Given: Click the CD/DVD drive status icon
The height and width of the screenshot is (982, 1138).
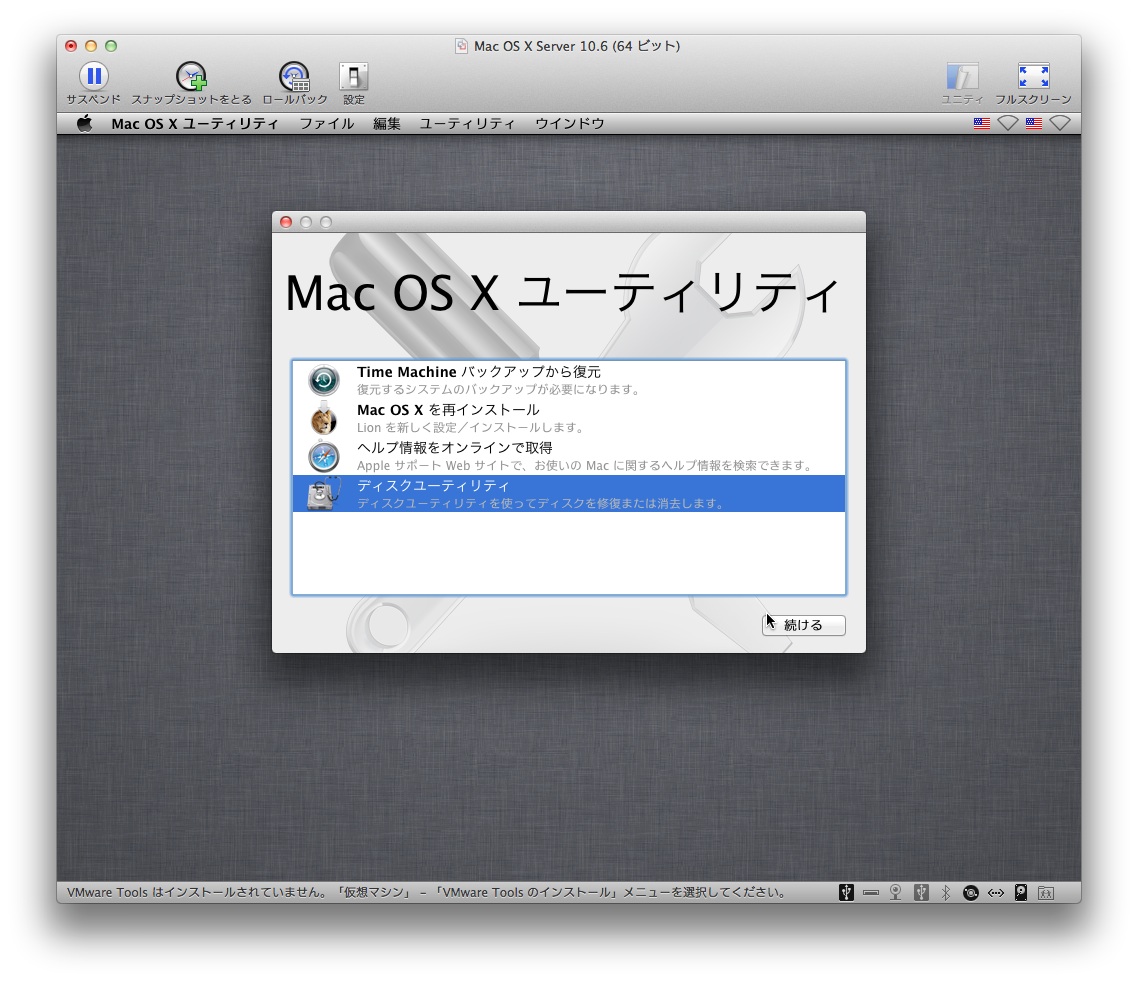Looking at the screenshot, I should (970, 893).
